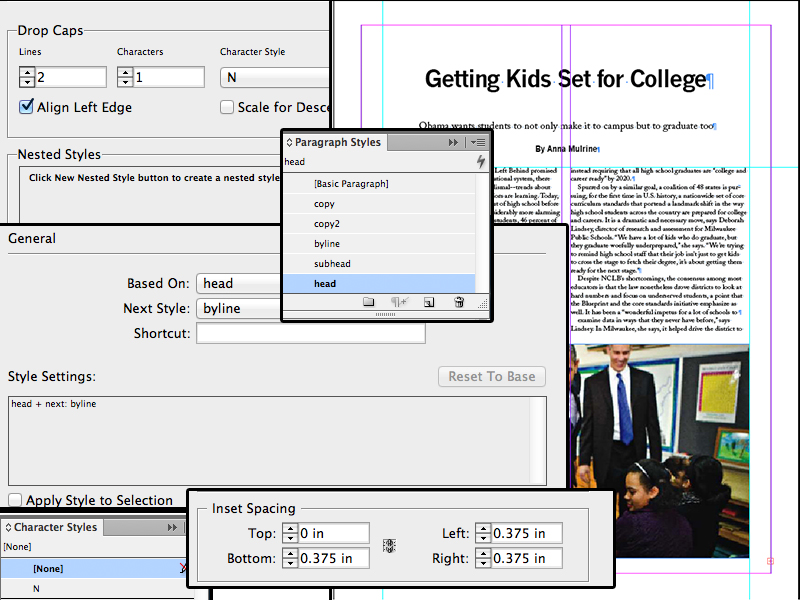This screenshot has width=800, height=600.
Task: Click the Shortcut input field
Action: coord(310,334)
